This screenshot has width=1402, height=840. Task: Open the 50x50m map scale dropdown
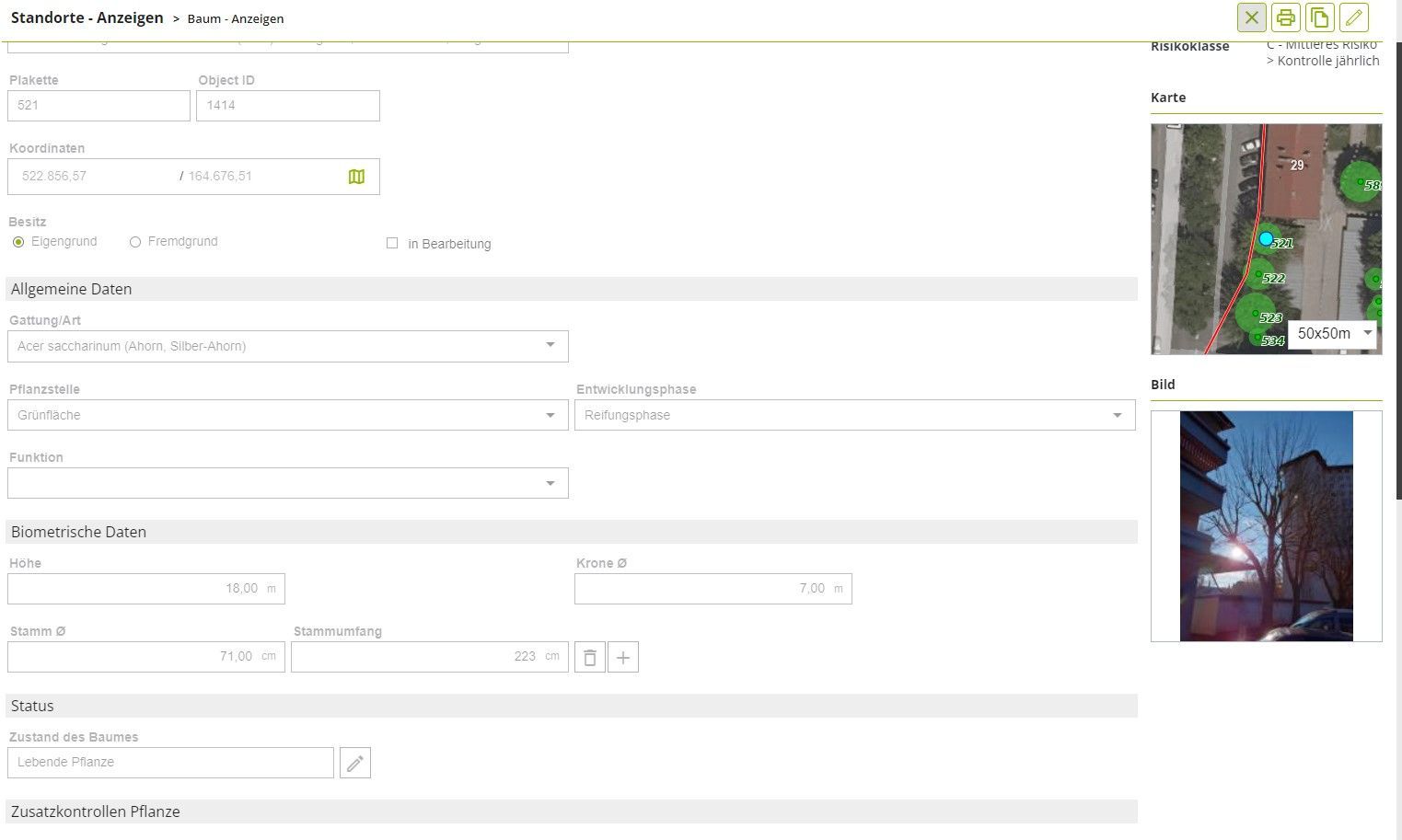click(1332, 334)
